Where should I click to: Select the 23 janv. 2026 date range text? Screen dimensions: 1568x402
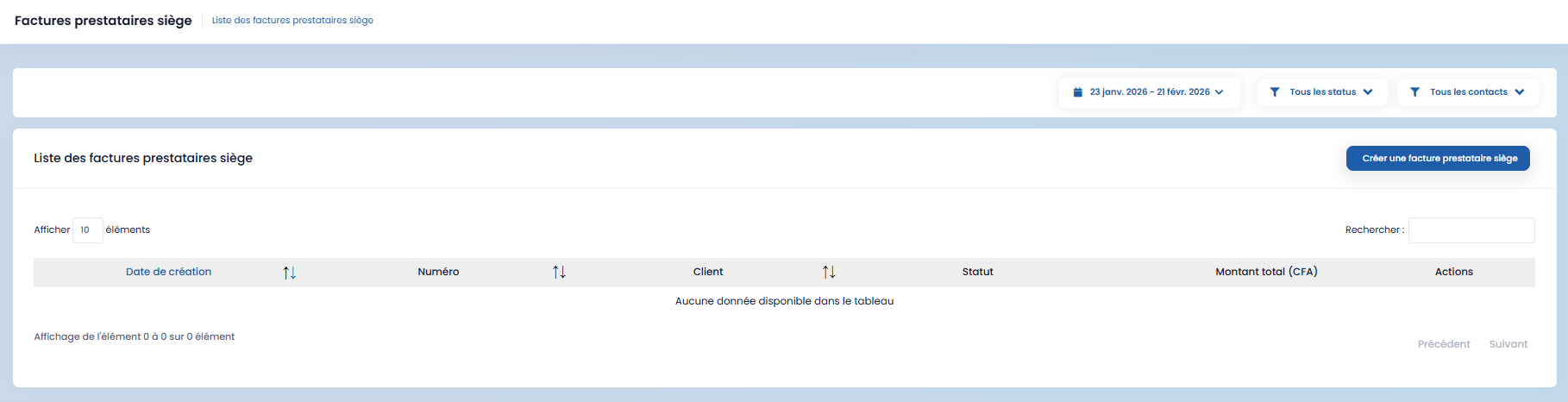click(x=1149, y=92)
